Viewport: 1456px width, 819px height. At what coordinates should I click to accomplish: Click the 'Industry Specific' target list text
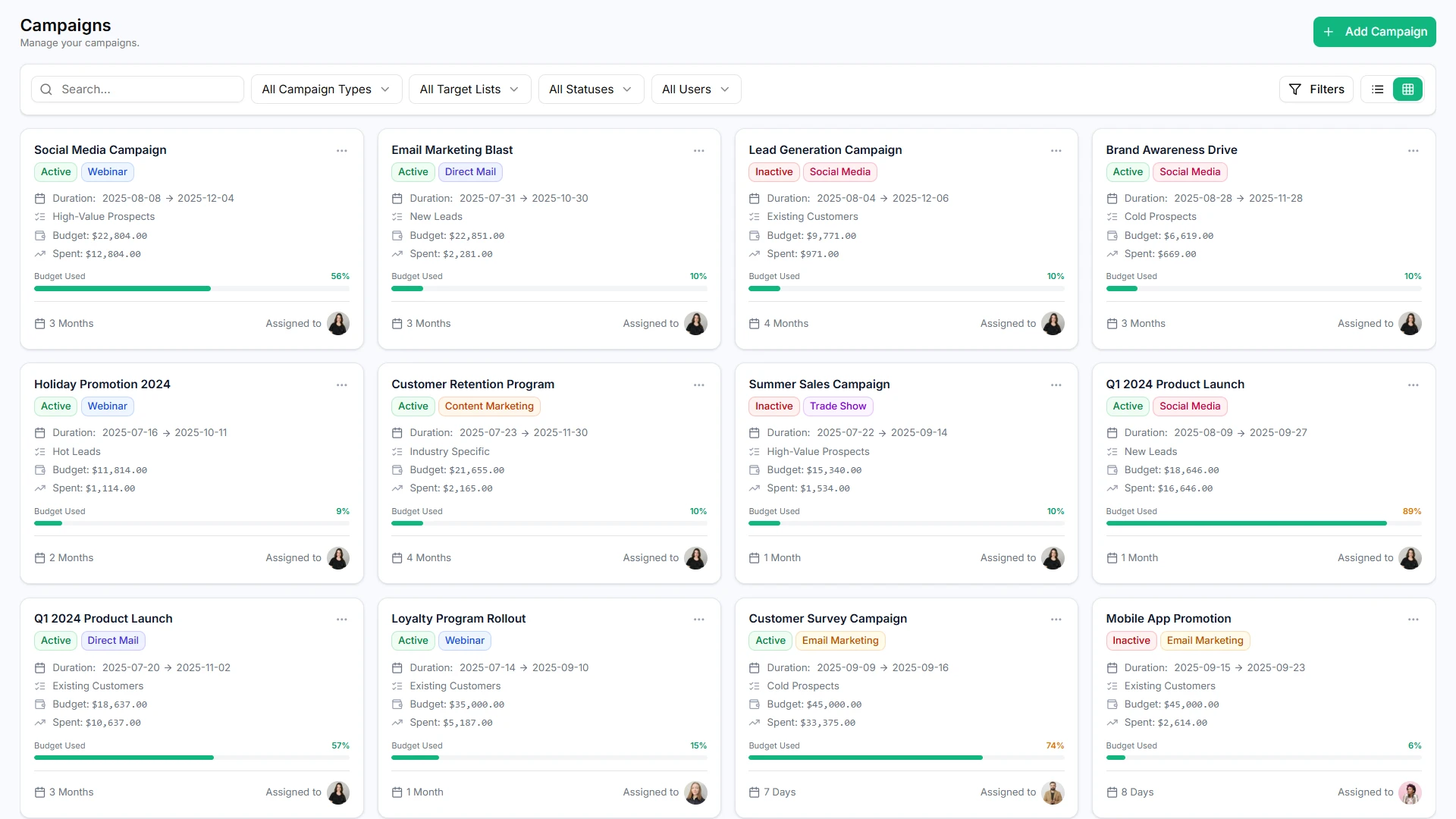pos(450,452)
